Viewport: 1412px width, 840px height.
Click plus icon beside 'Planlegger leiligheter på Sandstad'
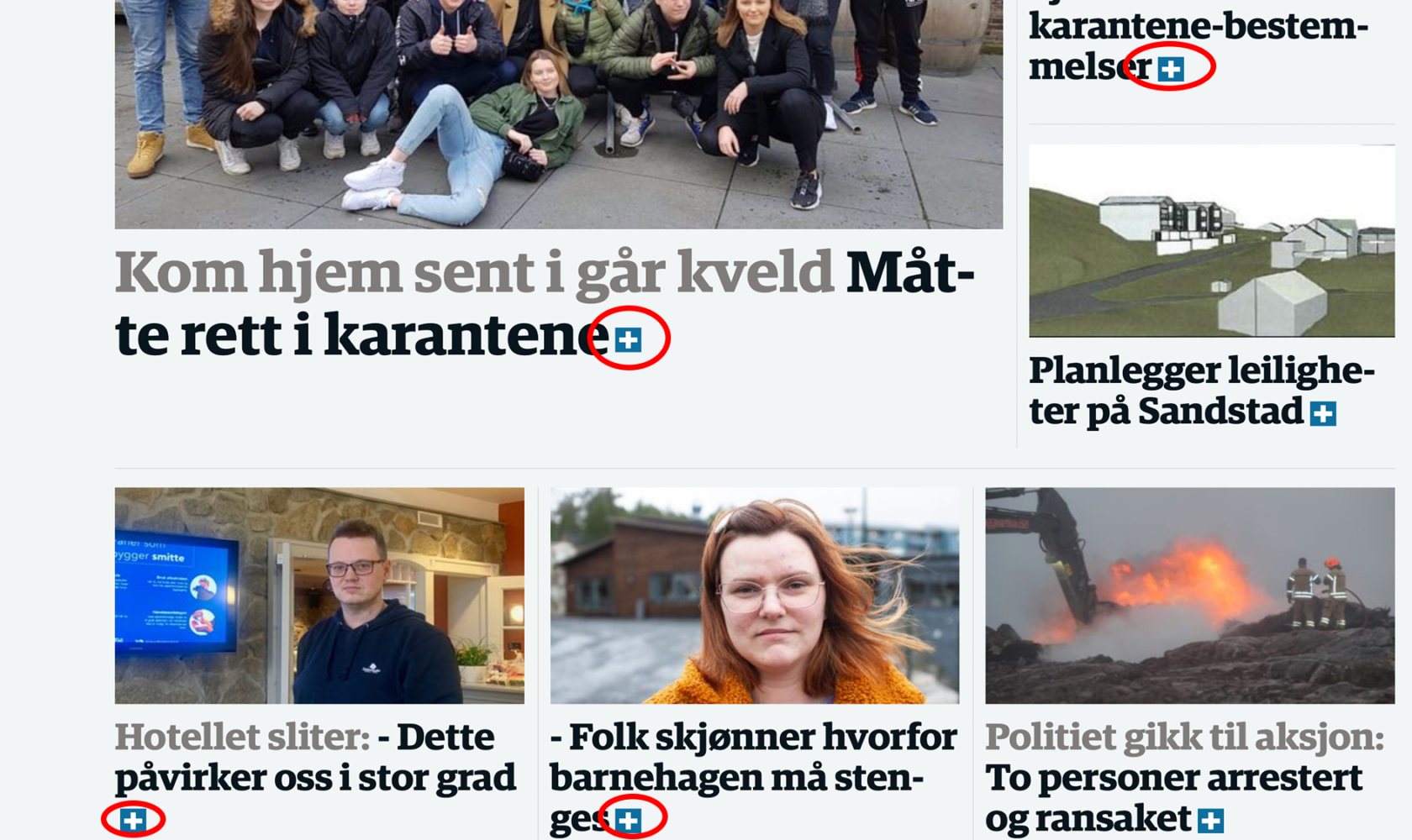(x=1323, y=413)
